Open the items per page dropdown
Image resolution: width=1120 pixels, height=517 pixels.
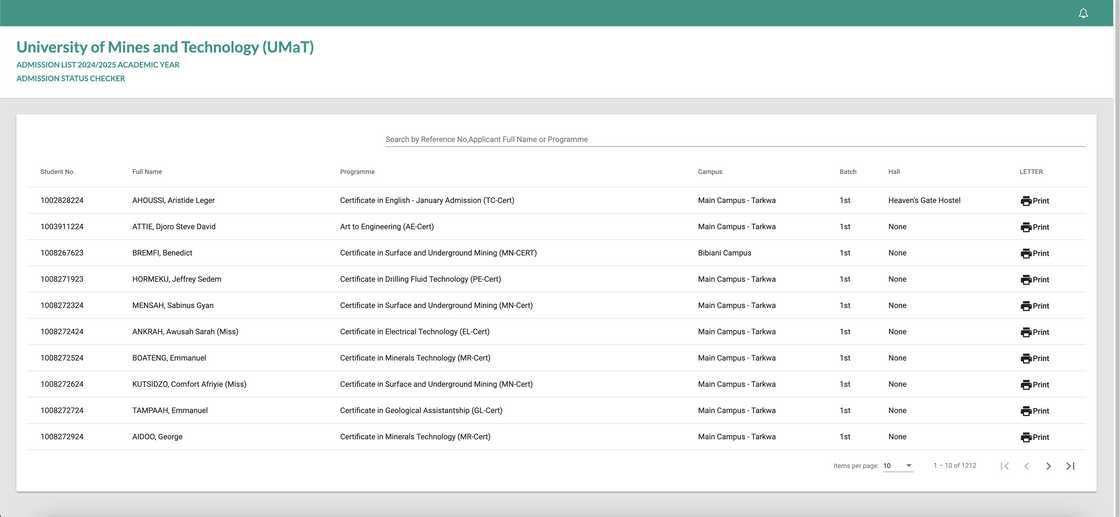point(898,466)
